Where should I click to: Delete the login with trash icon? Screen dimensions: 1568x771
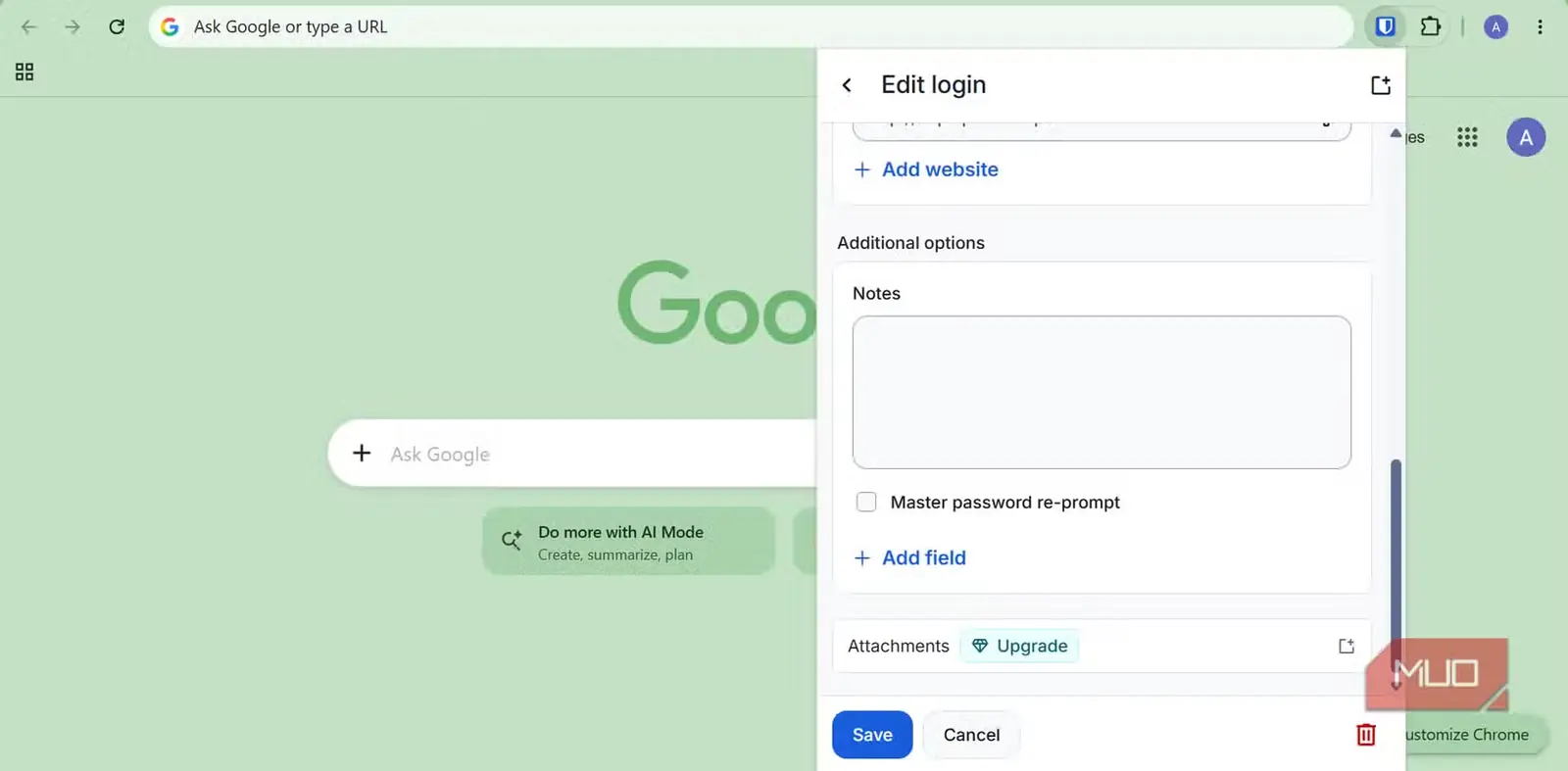(x=1366, y=734)
